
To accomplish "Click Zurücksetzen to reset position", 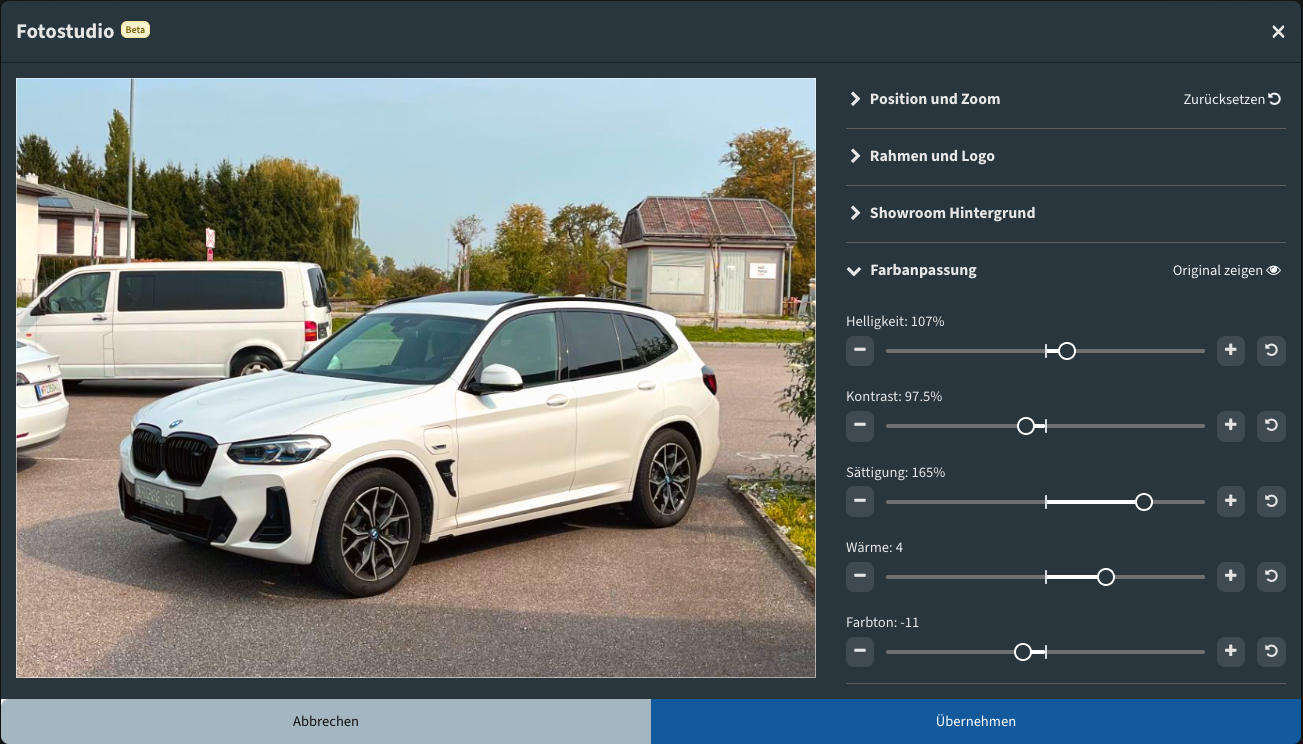I will [x=1232, y=99].
